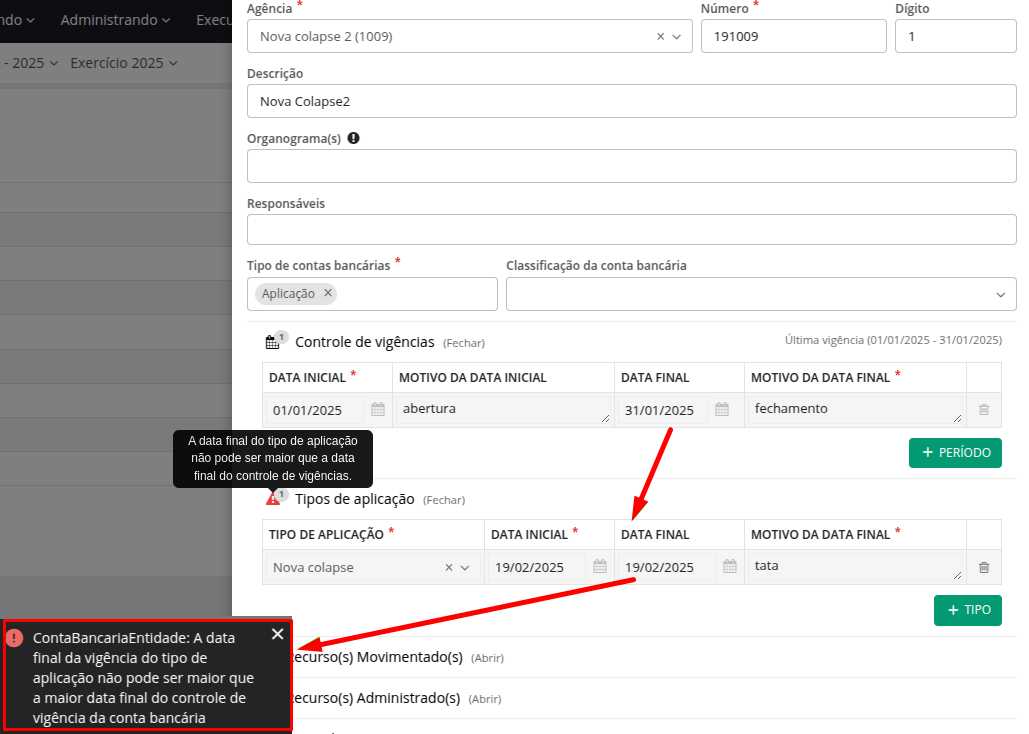This screenshot has height=734, width=1029.
Task: Edit the Descrição field Nova Colapse2
Action: [631, 101]
